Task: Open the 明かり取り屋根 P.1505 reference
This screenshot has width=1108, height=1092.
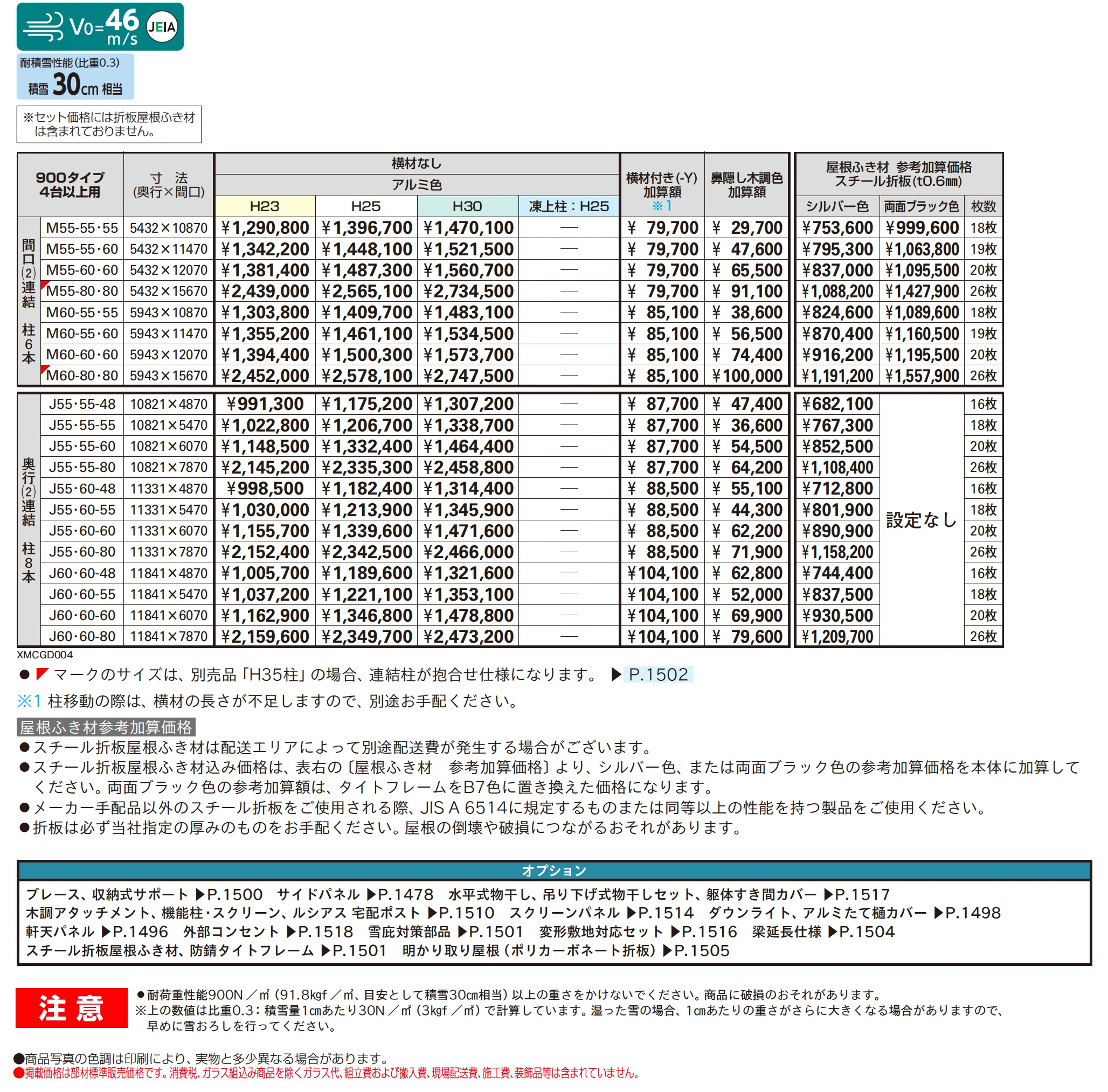Action: pos(565,950)
